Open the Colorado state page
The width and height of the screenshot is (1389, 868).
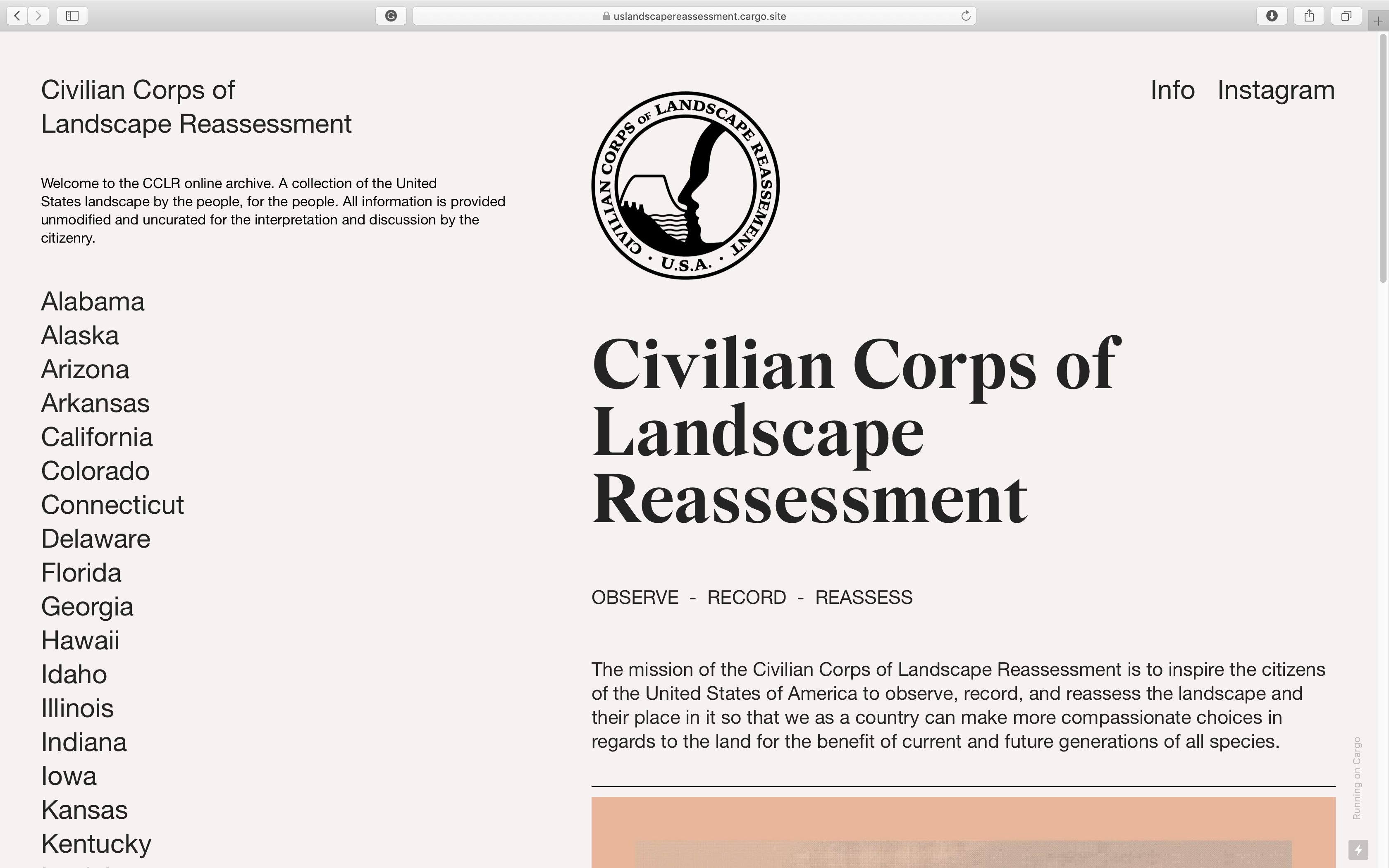pos(95,471)
